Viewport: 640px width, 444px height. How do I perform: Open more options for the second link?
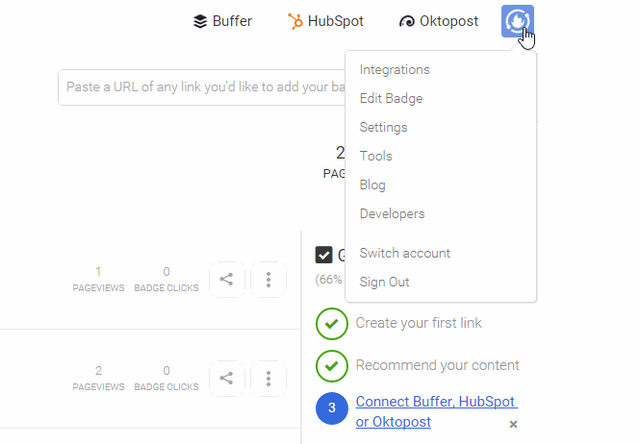coord(268,378)
